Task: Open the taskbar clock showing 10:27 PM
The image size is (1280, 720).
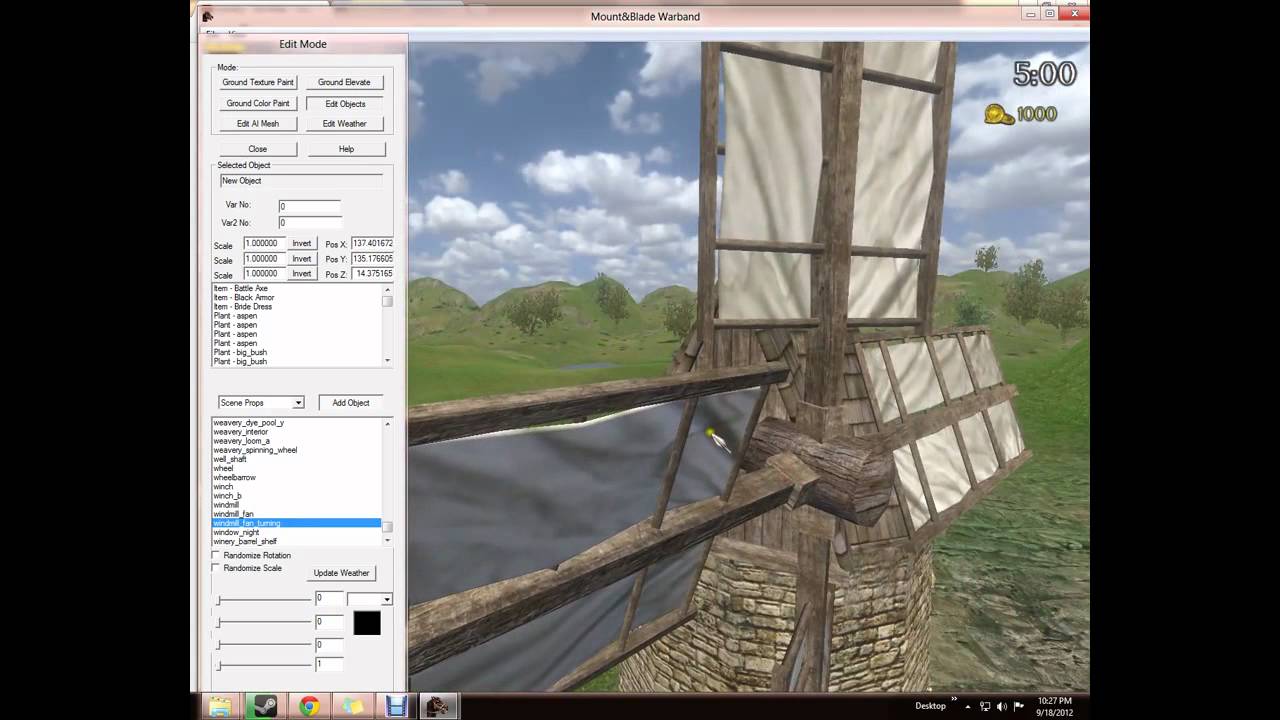Action: coord(1055,707)
